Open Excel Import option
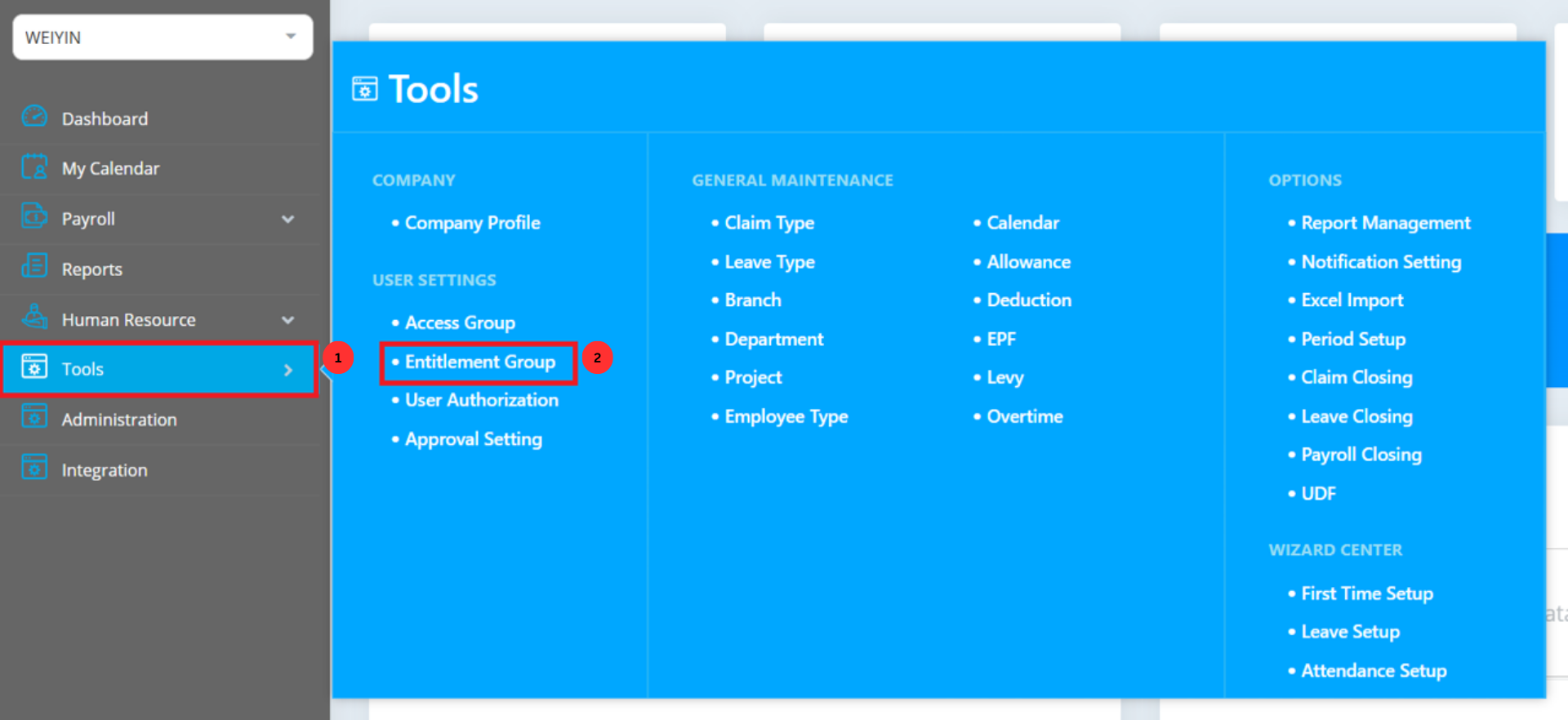The image size is (1568, 720). (x=1352, y=300)
